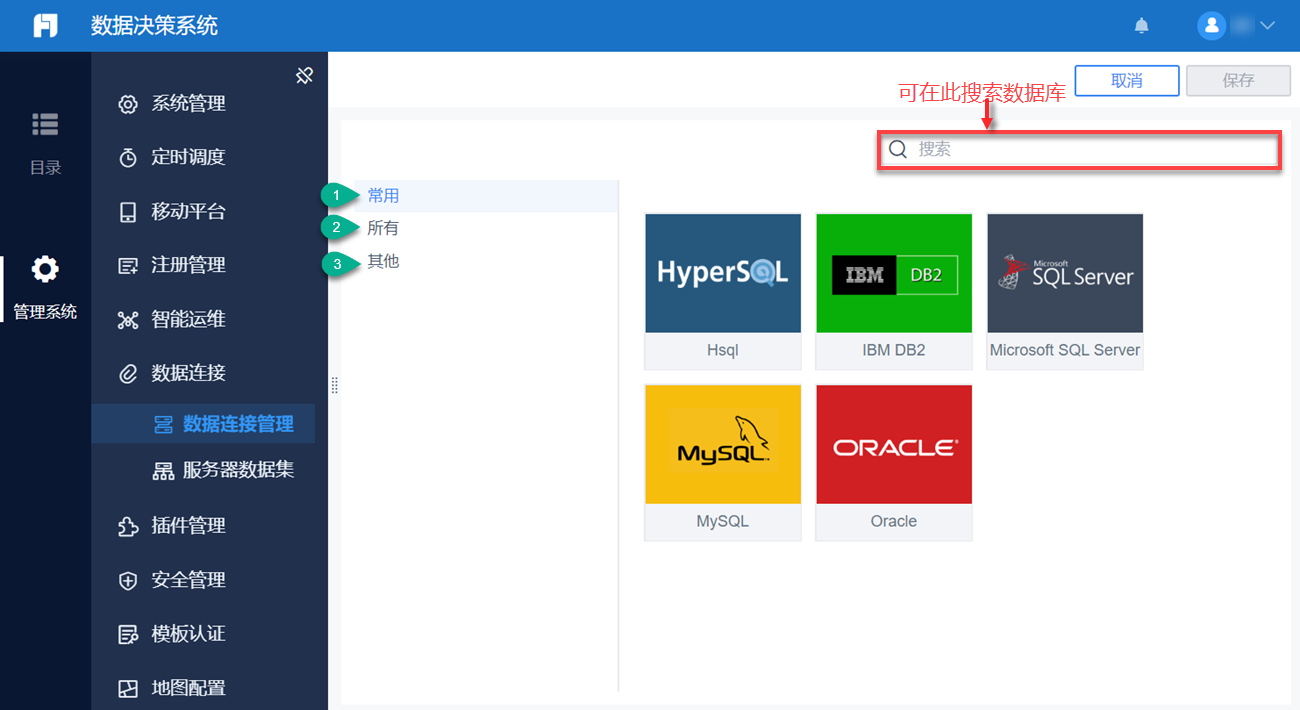The height and width of the screenshot is (710, 1300).
Task: Unpin the menu with the pin icon
Action: (306, 75)
